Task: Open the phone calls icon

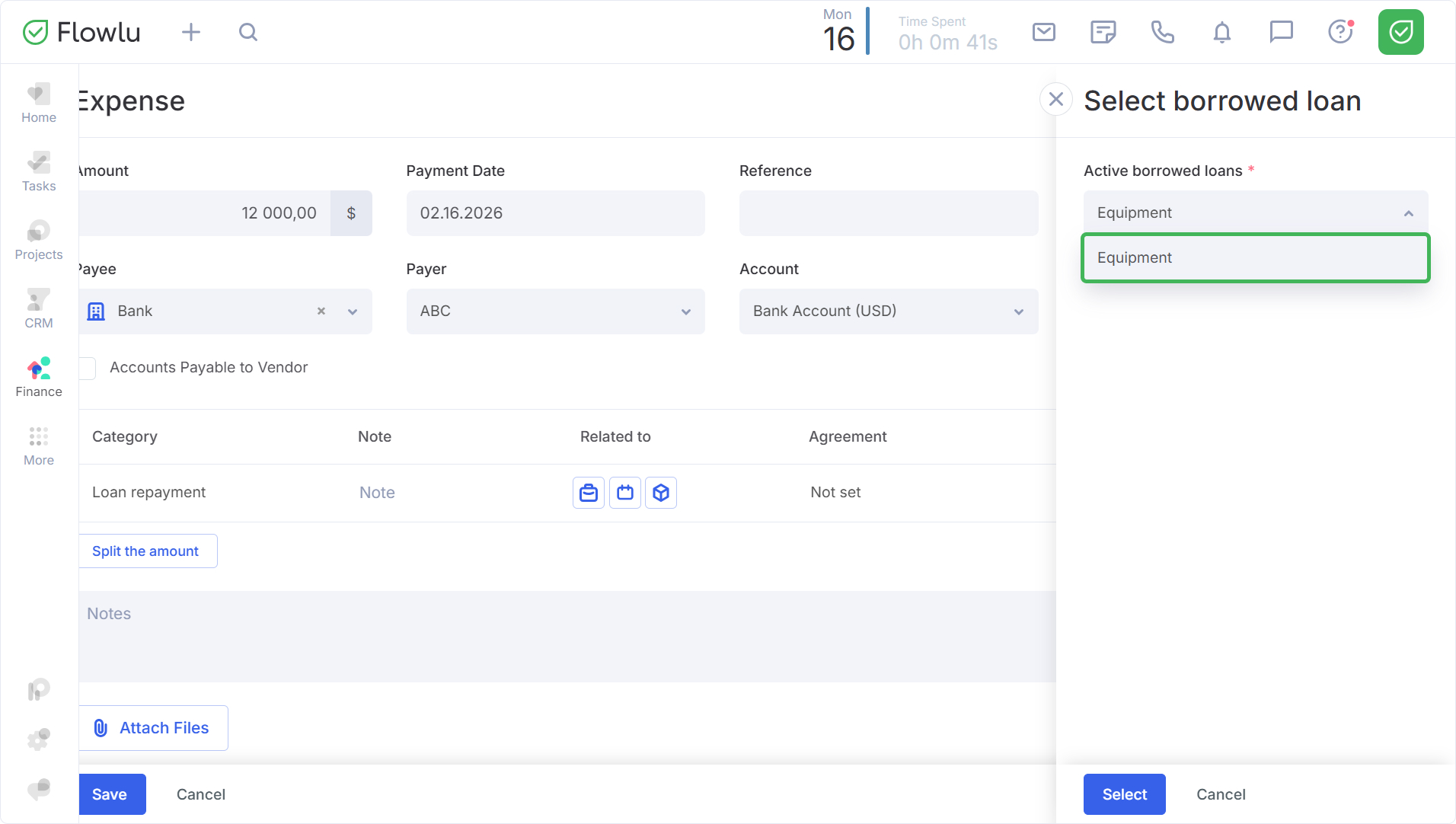Action: (x=1162, y=32)
